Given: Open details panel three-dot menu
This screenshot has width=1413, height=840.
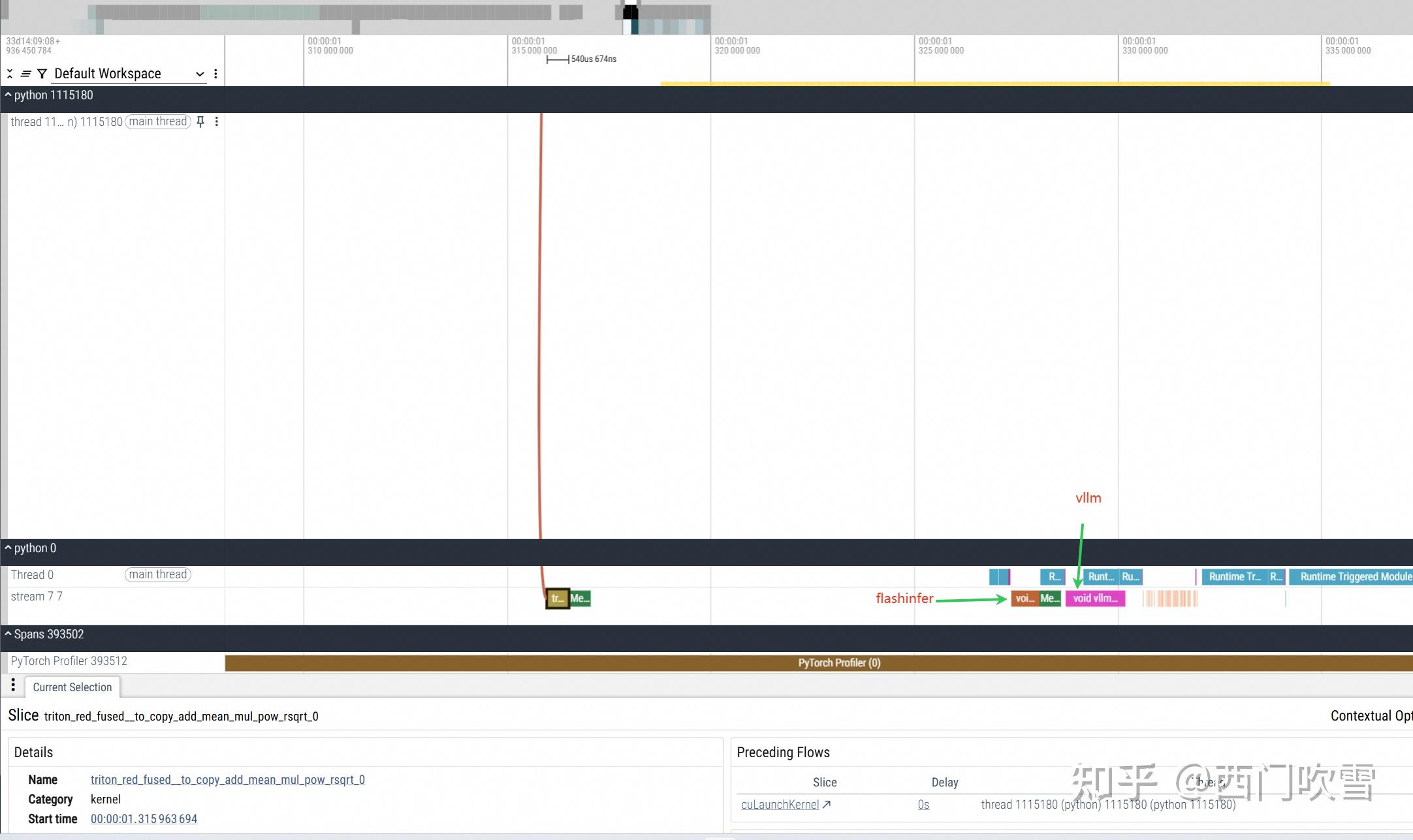Looking at the screenshot, I should [x=13, y=685].
